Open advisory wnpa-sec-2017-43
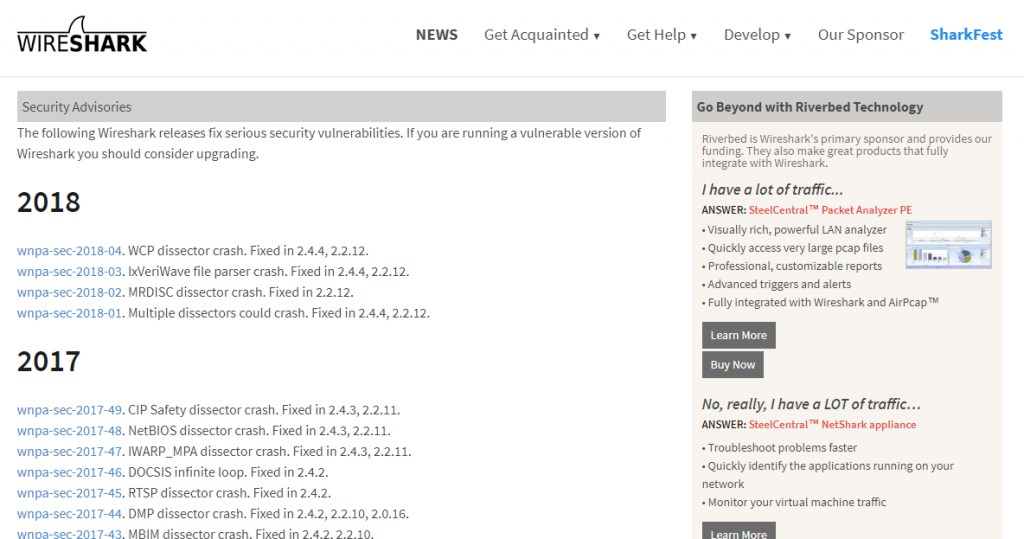1024x539 pixels. [x=69, y=533]
